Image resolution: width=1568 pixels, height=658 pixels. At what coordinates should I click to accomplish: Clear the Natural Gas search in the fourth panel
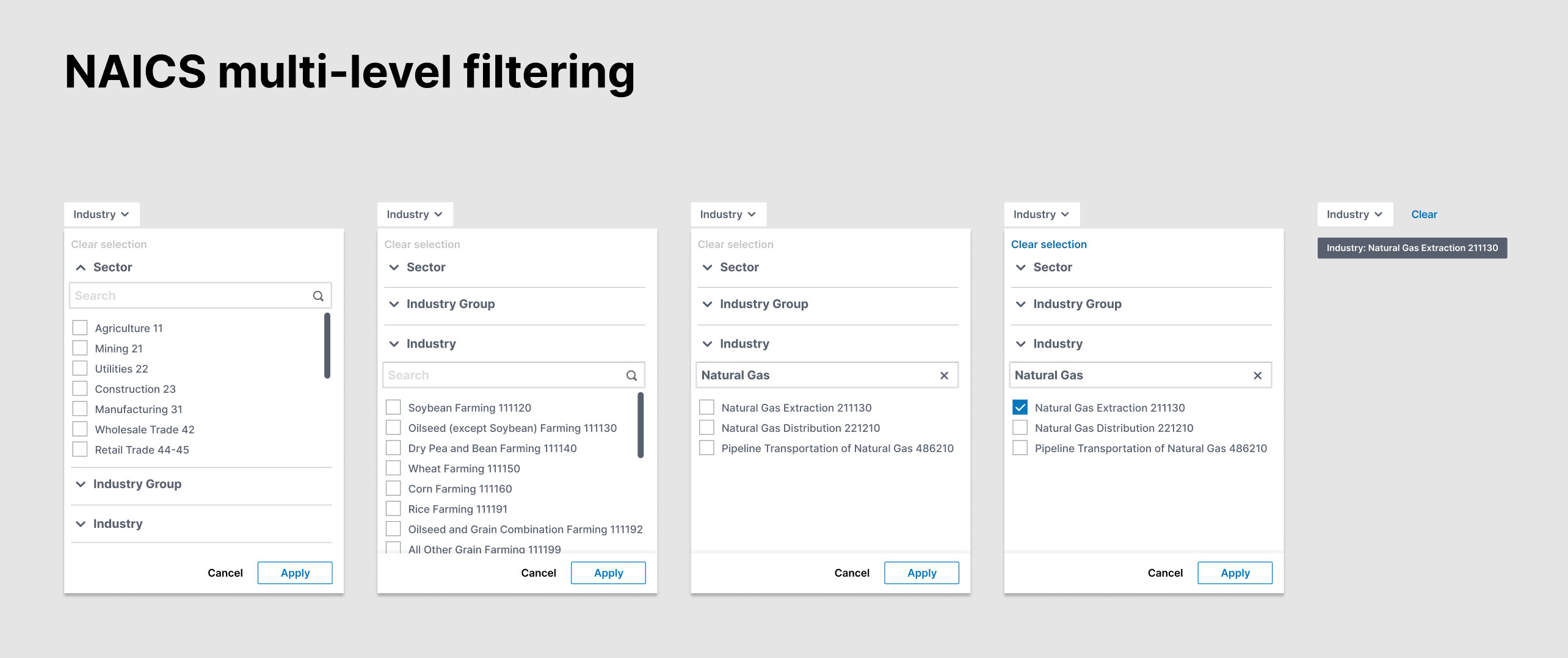pyautogui.click(x=1257, y=375)
